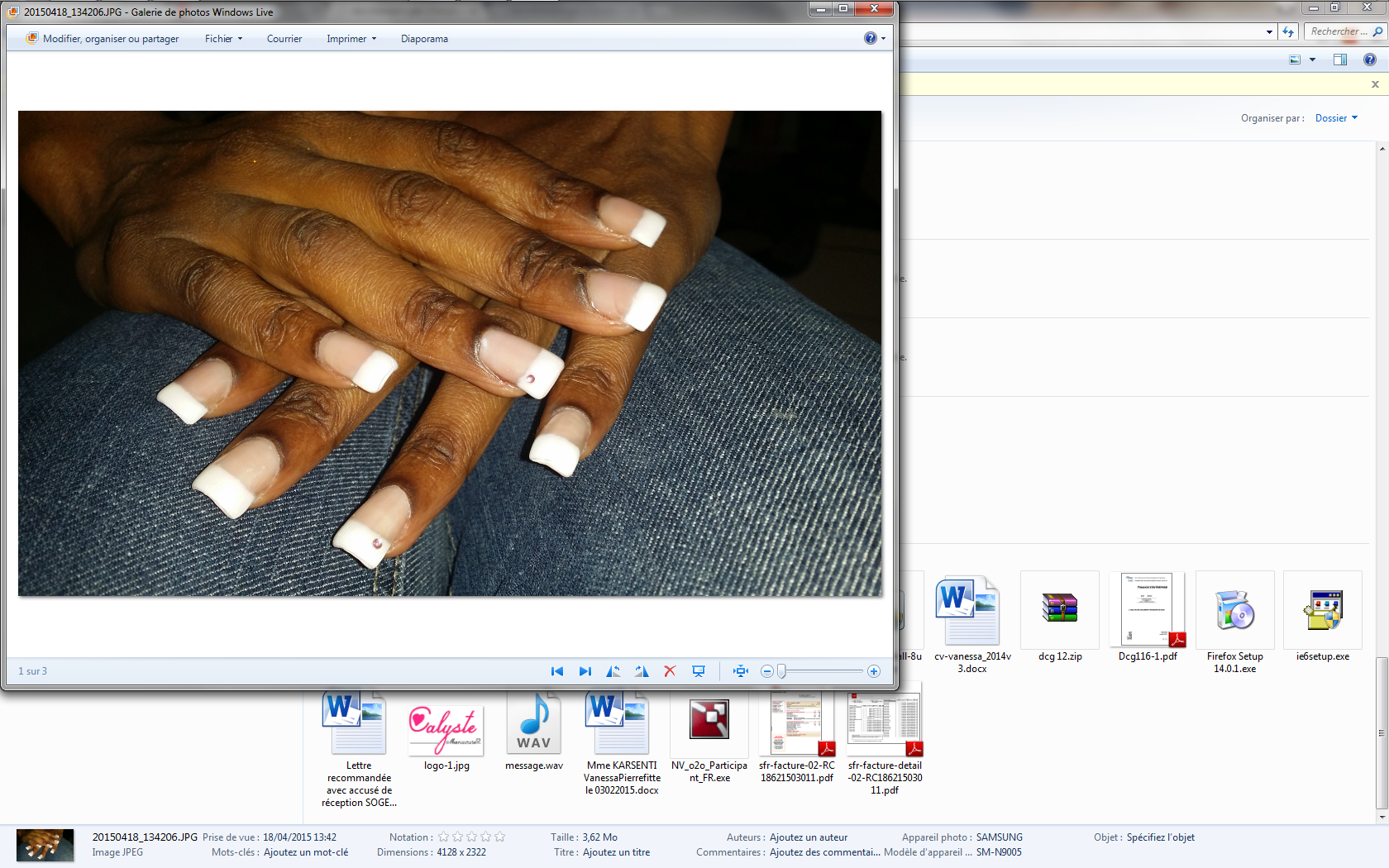
Task: Advance to the next photo
Action: point(585,671)
